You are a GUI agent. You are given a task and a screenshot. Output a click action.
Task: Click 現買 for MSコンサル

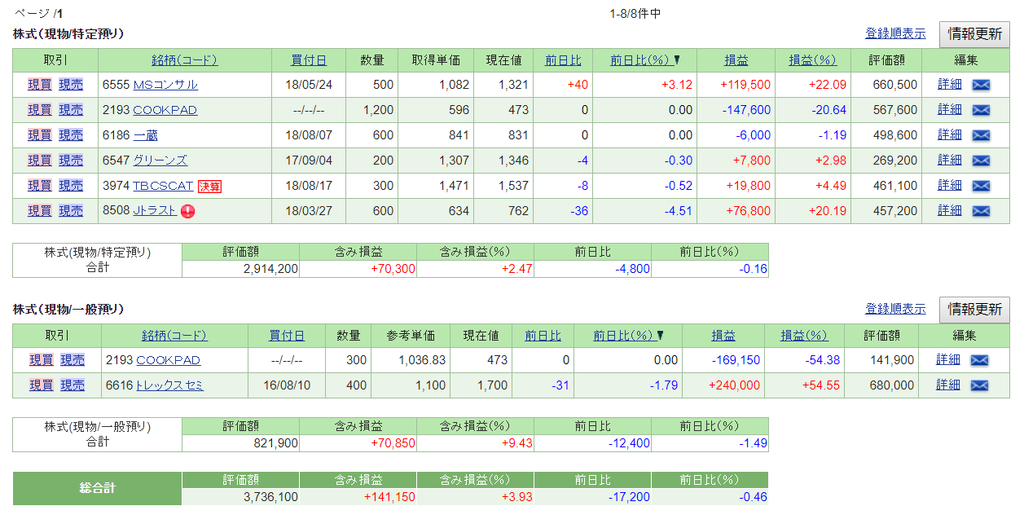tap(40, 85)
